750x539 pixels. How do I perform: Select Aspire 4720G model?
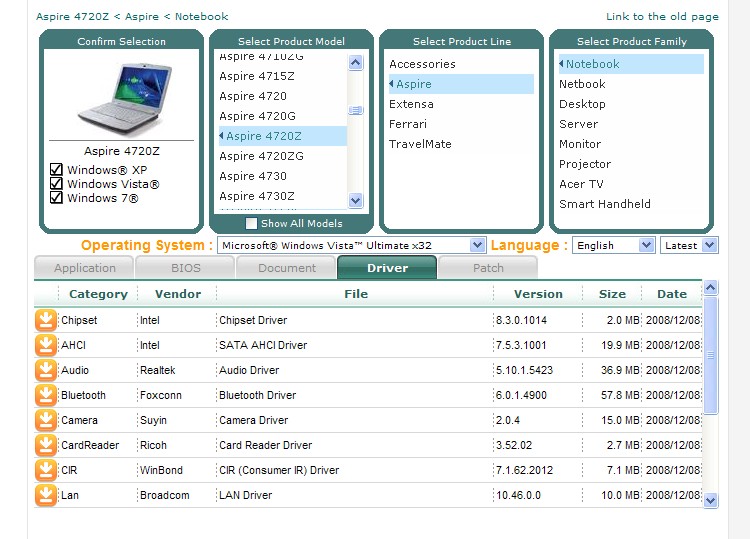pyautogui.click(x=257, y=116)
